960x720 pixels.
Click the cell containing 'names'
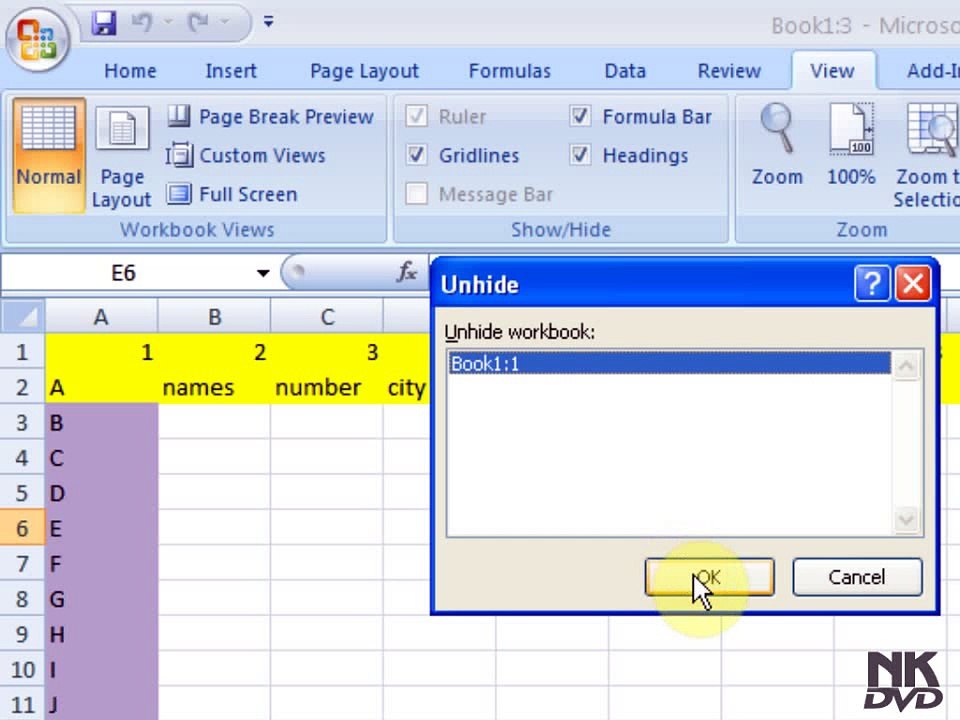pos(214,387)
